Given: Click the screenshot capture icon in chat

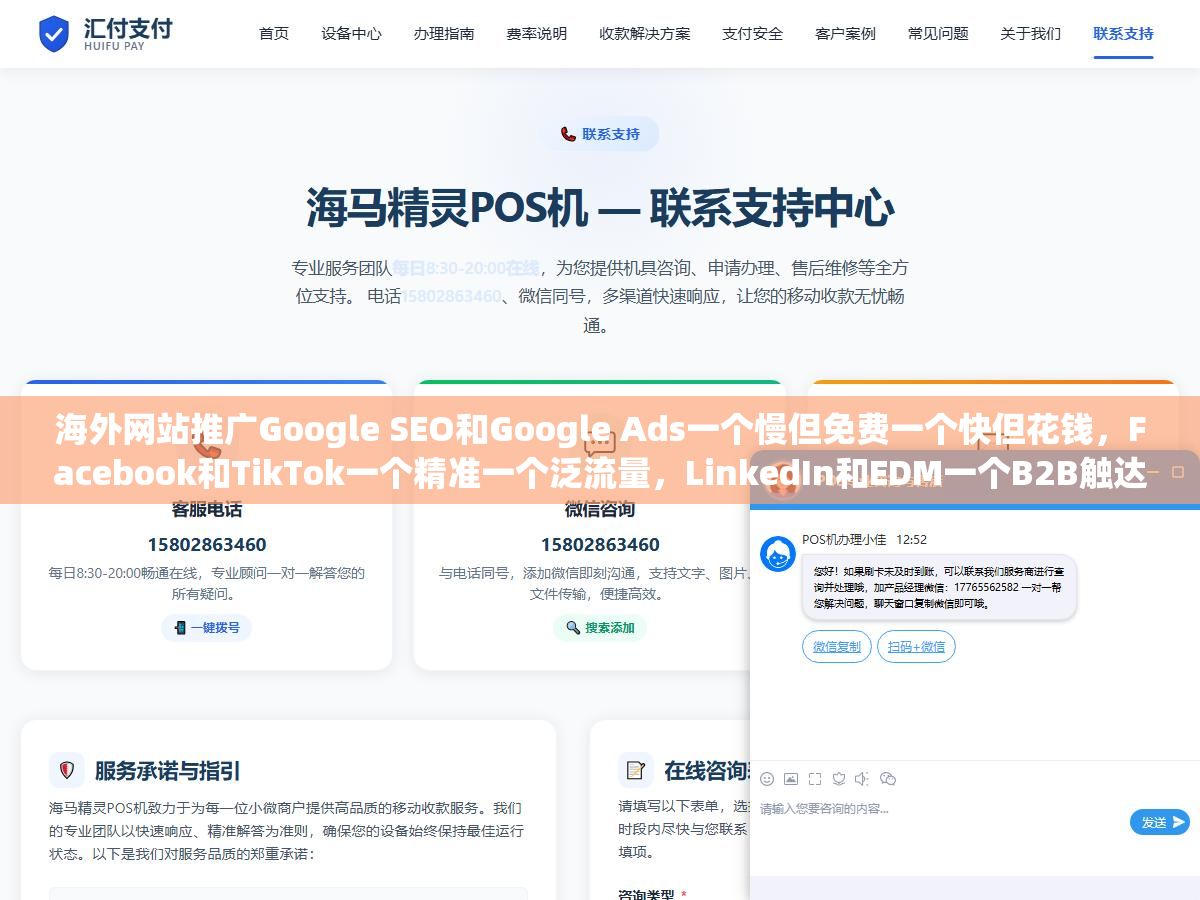Looking at the screenshot, I should [x=815, y=779].
